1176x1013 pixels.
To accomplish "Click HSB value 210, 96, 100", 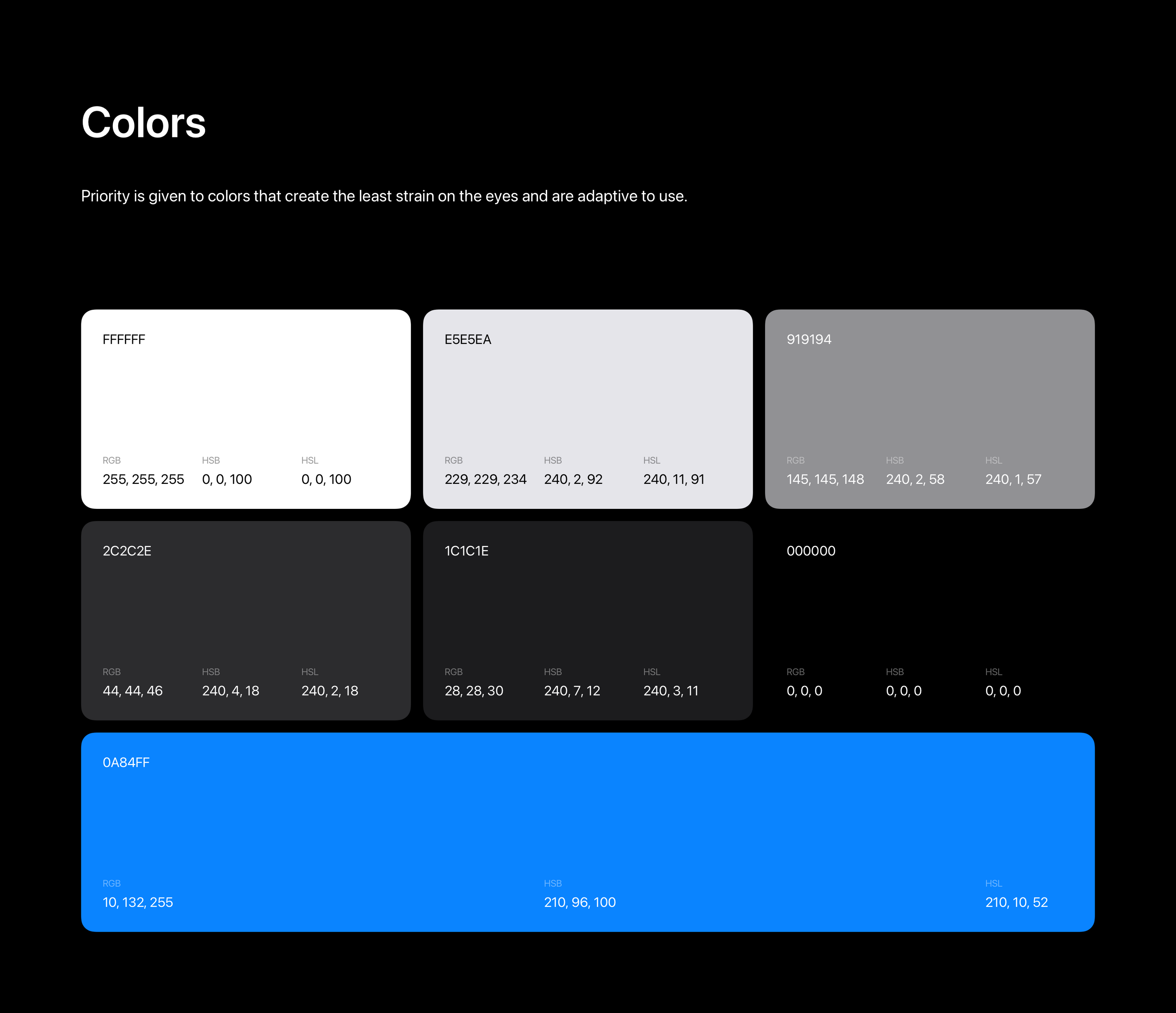I will 580,902.
